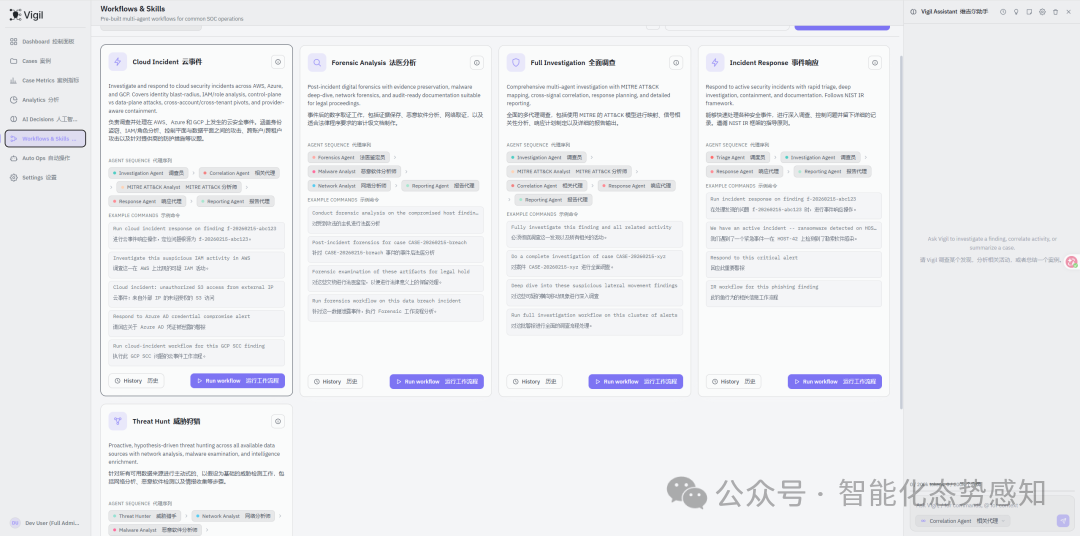This screenshot has height=536, width=1080.
Task: Click 'Respond to this critical alert' command
Action: coord(793,264)
